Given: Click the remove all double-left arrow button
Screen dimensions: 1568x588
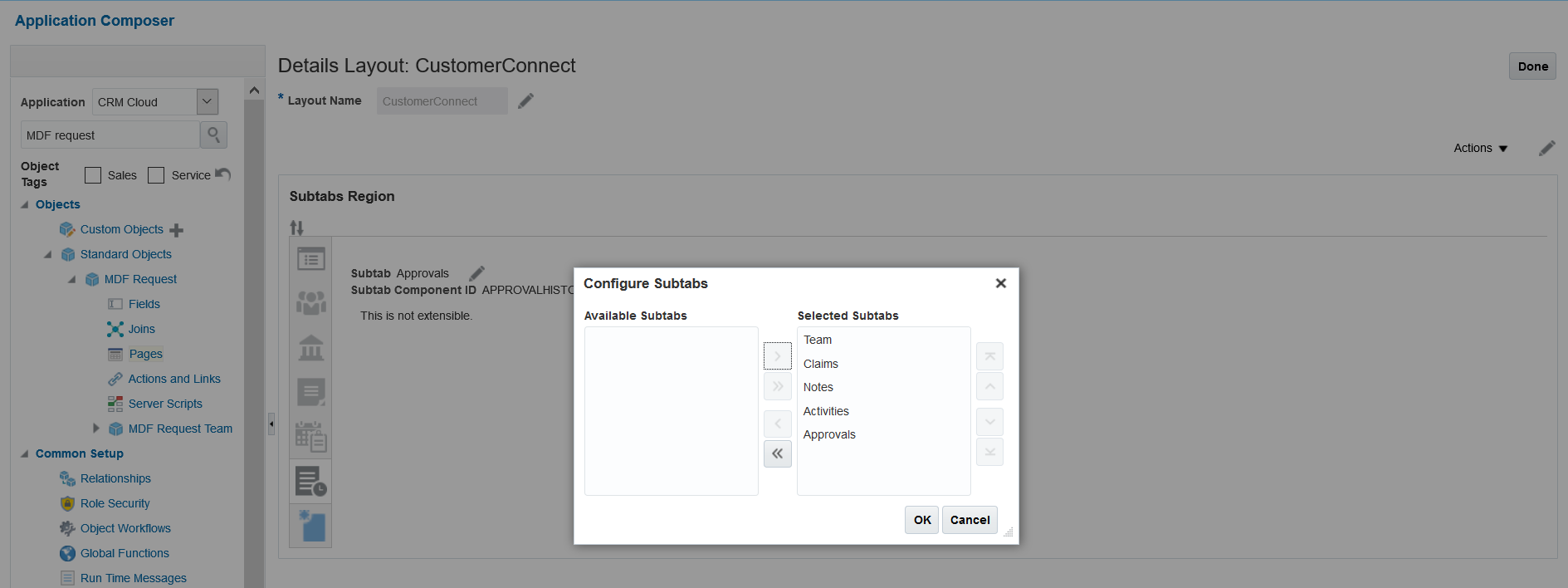Looking at the screenshot, I should pos(777,453).
